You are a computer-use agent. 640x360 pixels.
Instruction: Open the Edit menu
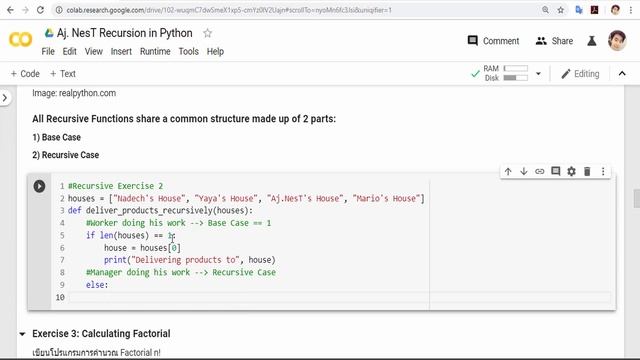69,51
